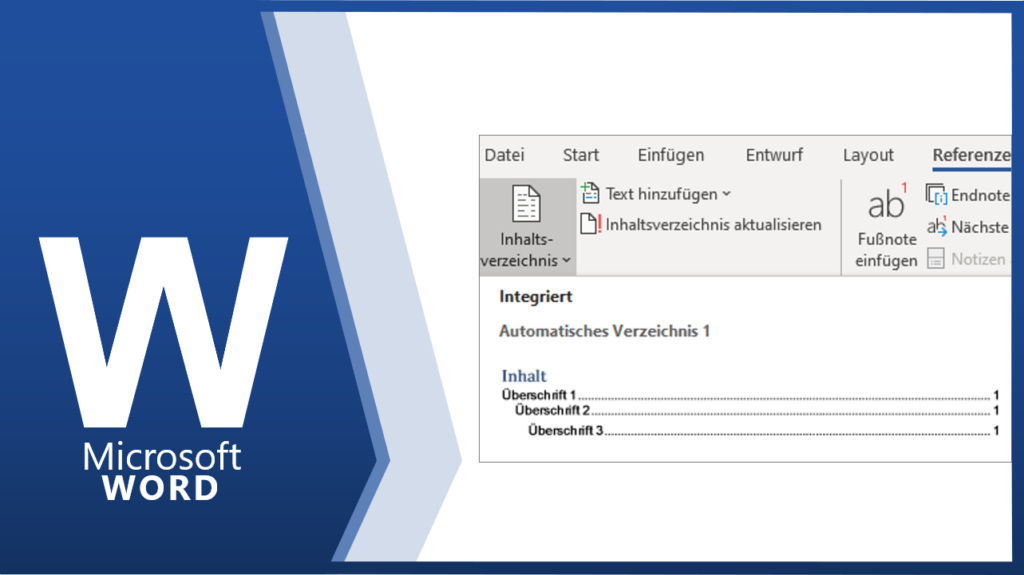Image resolution: width=1024 pixels, height=575 pixels.
Task: Select the Überschrift 1 preview line
Action: coord(750,395)
